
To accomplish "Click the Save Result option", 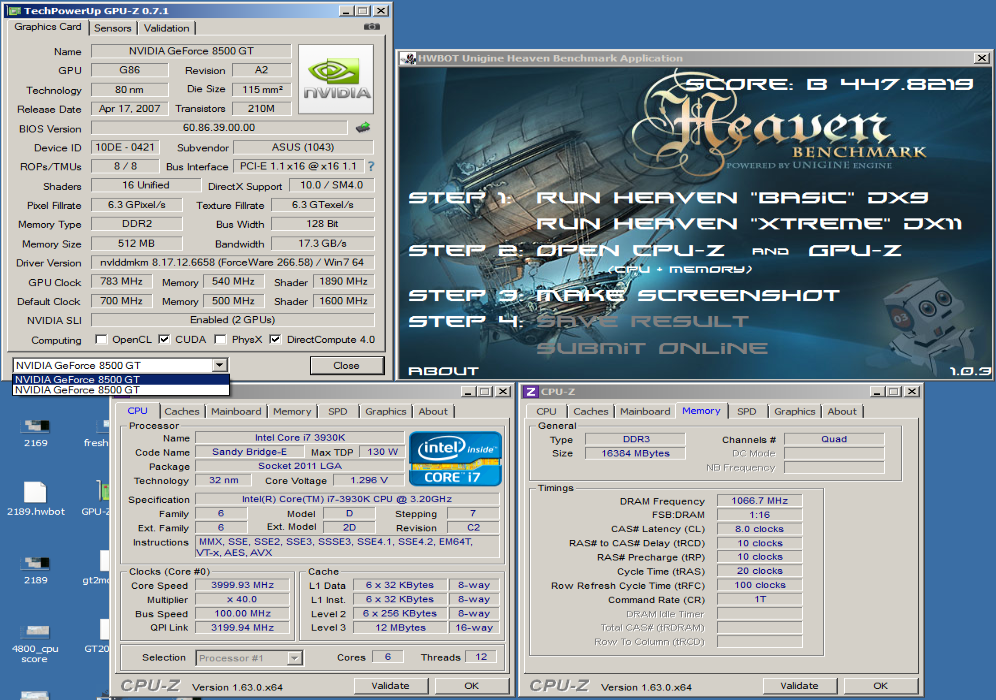I will point(642,321).
